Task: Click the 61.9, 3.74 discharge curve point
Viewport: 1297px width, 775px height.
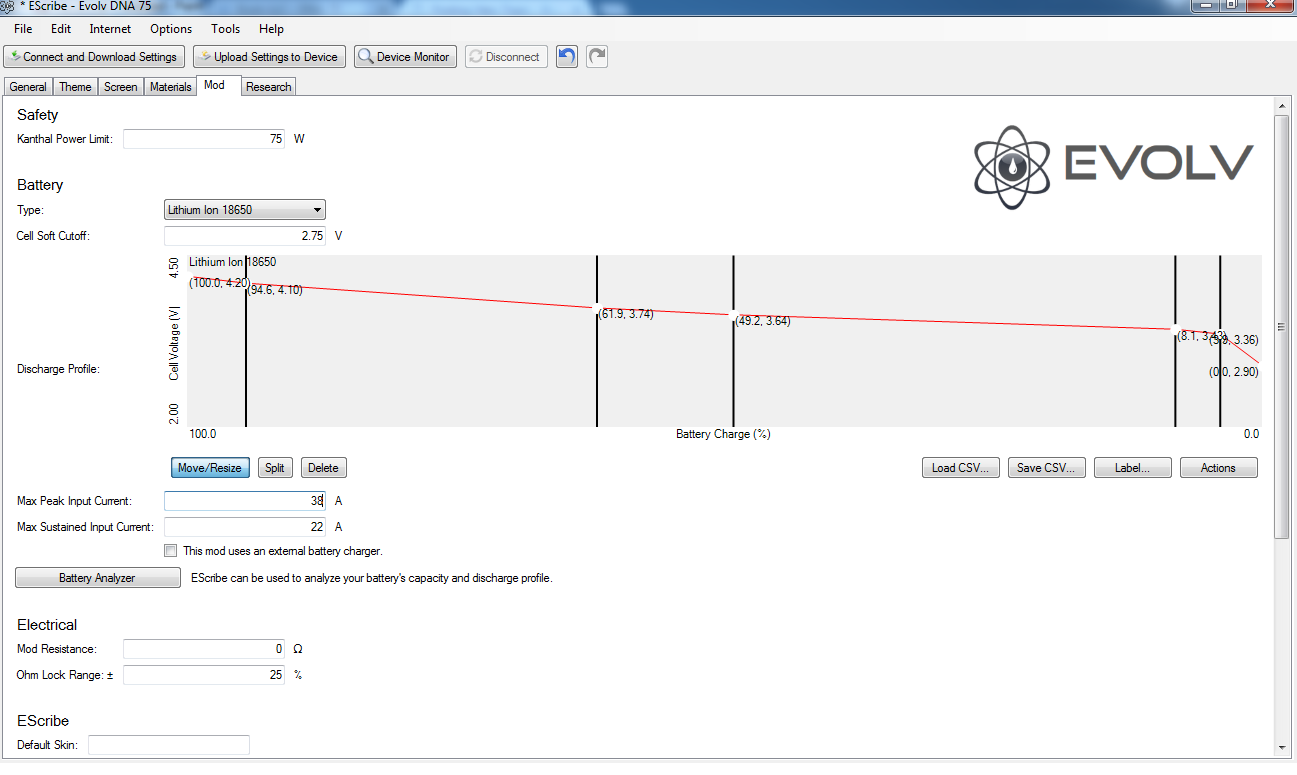Action: [598, 309]
